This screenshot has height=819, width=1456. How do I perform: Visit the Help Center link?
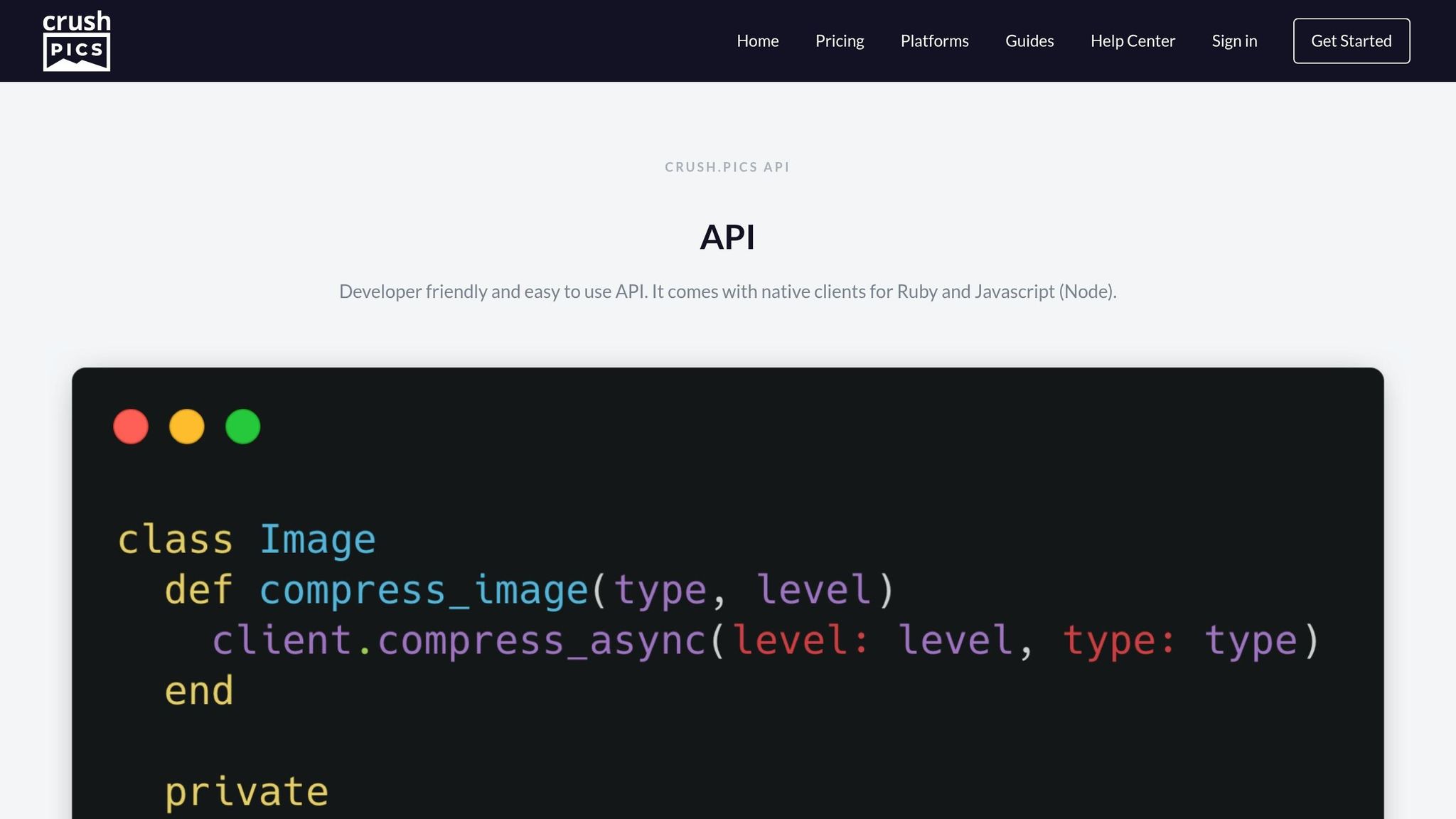coord(1133,41)
